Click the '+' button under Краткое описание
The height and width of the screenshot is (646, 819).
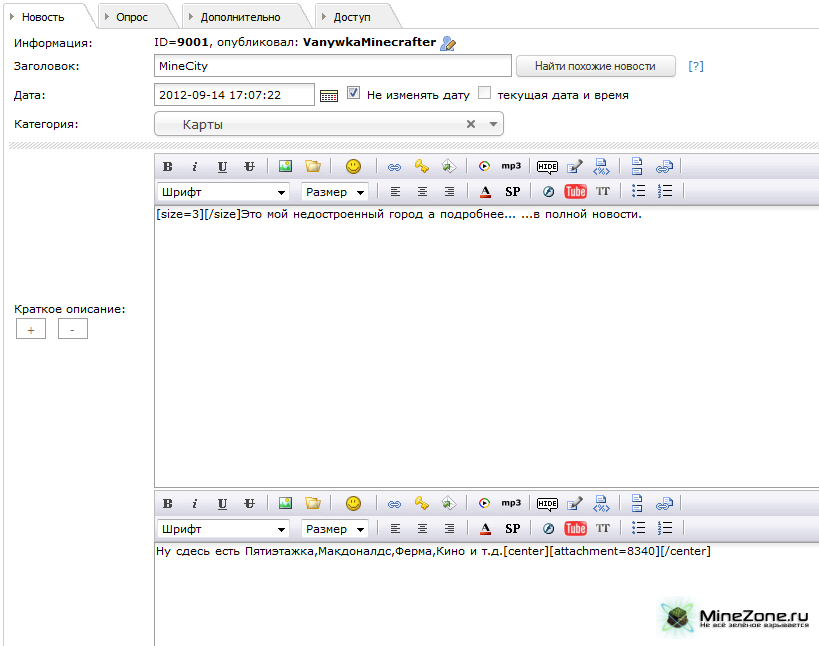pyautogui.click(x=30, y=329)
